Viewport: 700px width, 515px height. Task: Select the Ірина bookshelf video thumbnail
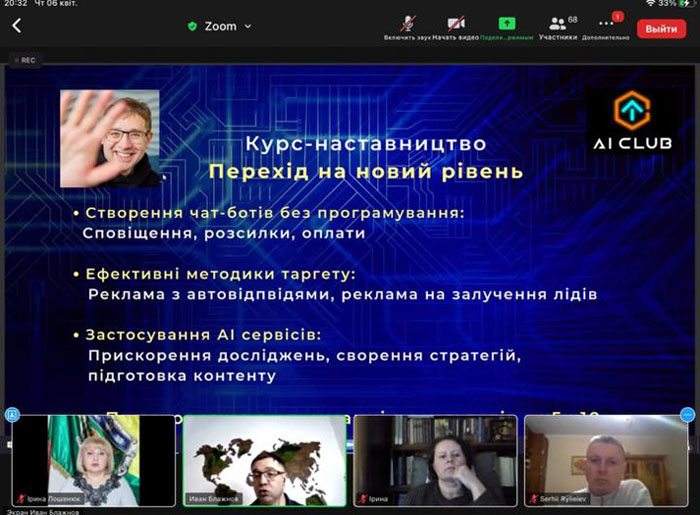point(435,461)
